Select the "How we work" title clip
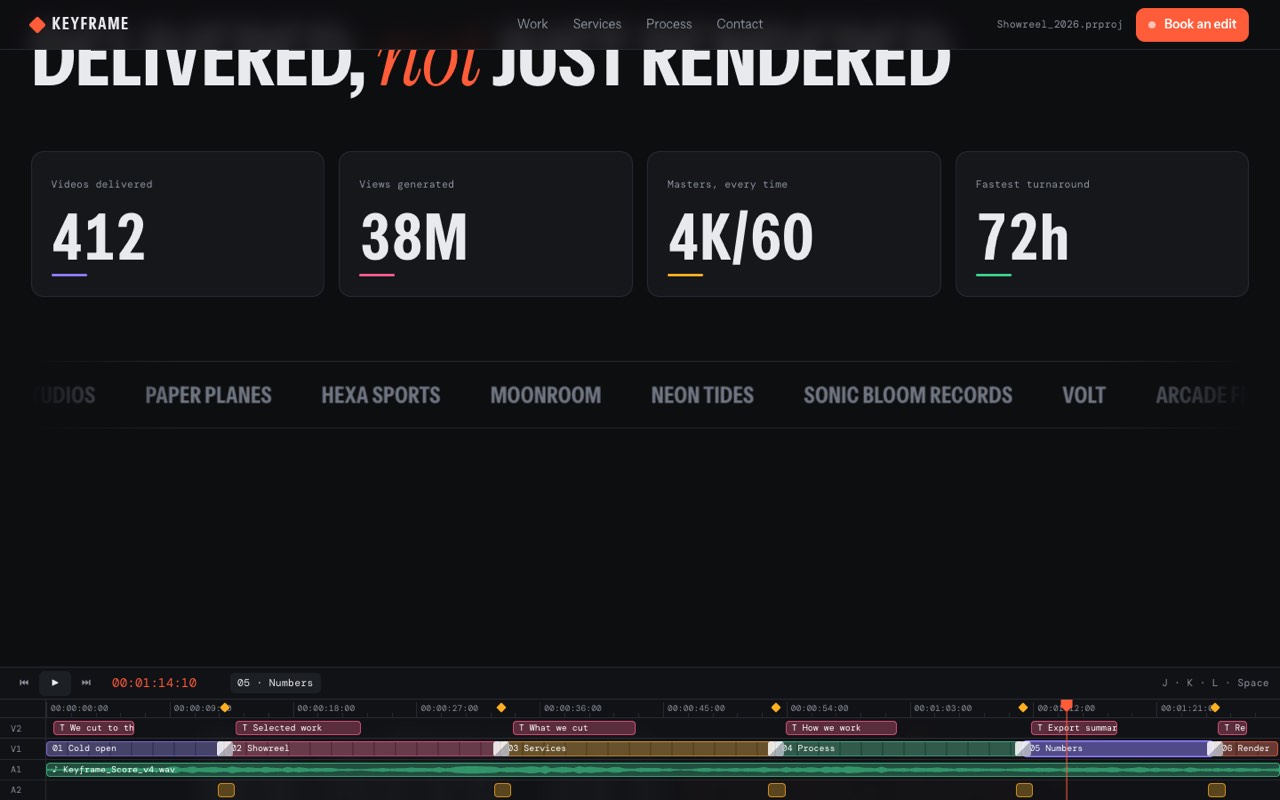 841,728
